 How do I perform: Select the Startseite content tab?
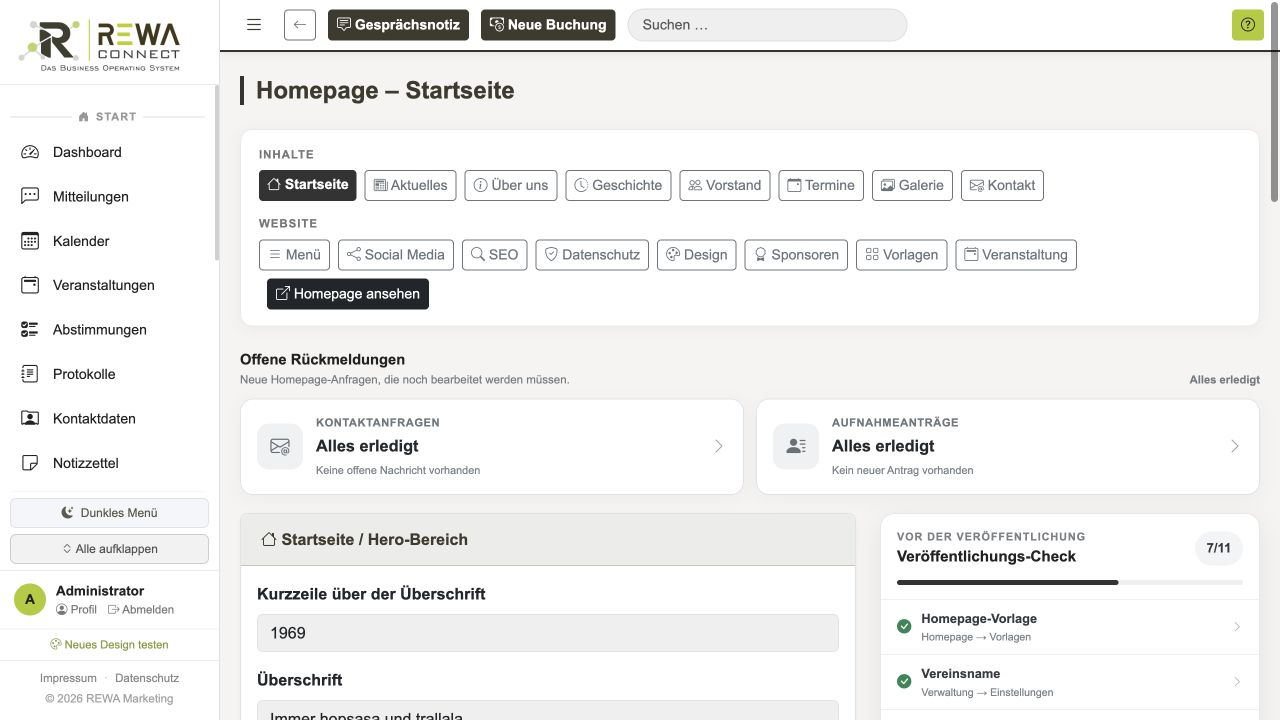tap(307, 185)
